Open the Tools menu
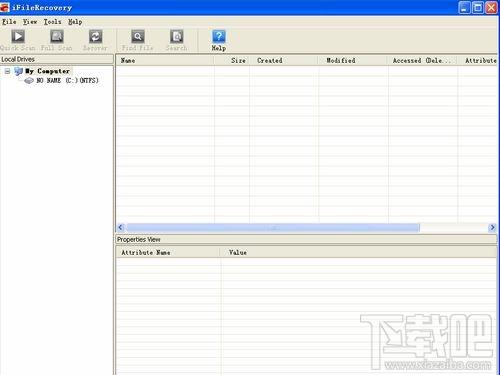Viewport: 500px width, 375px height. tap(52, 22)
